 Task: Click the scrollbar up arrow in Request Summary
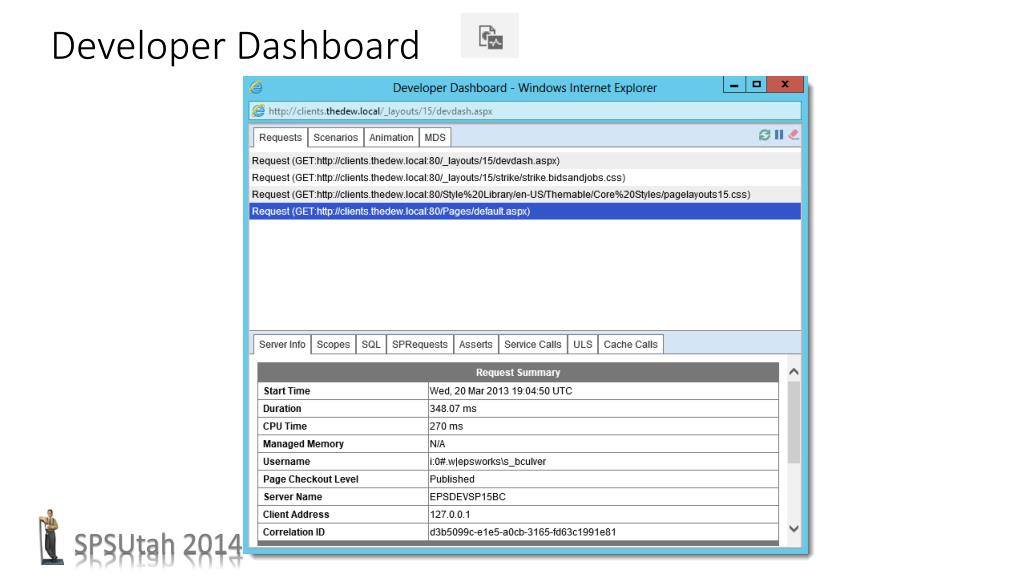tap(794, 372)
